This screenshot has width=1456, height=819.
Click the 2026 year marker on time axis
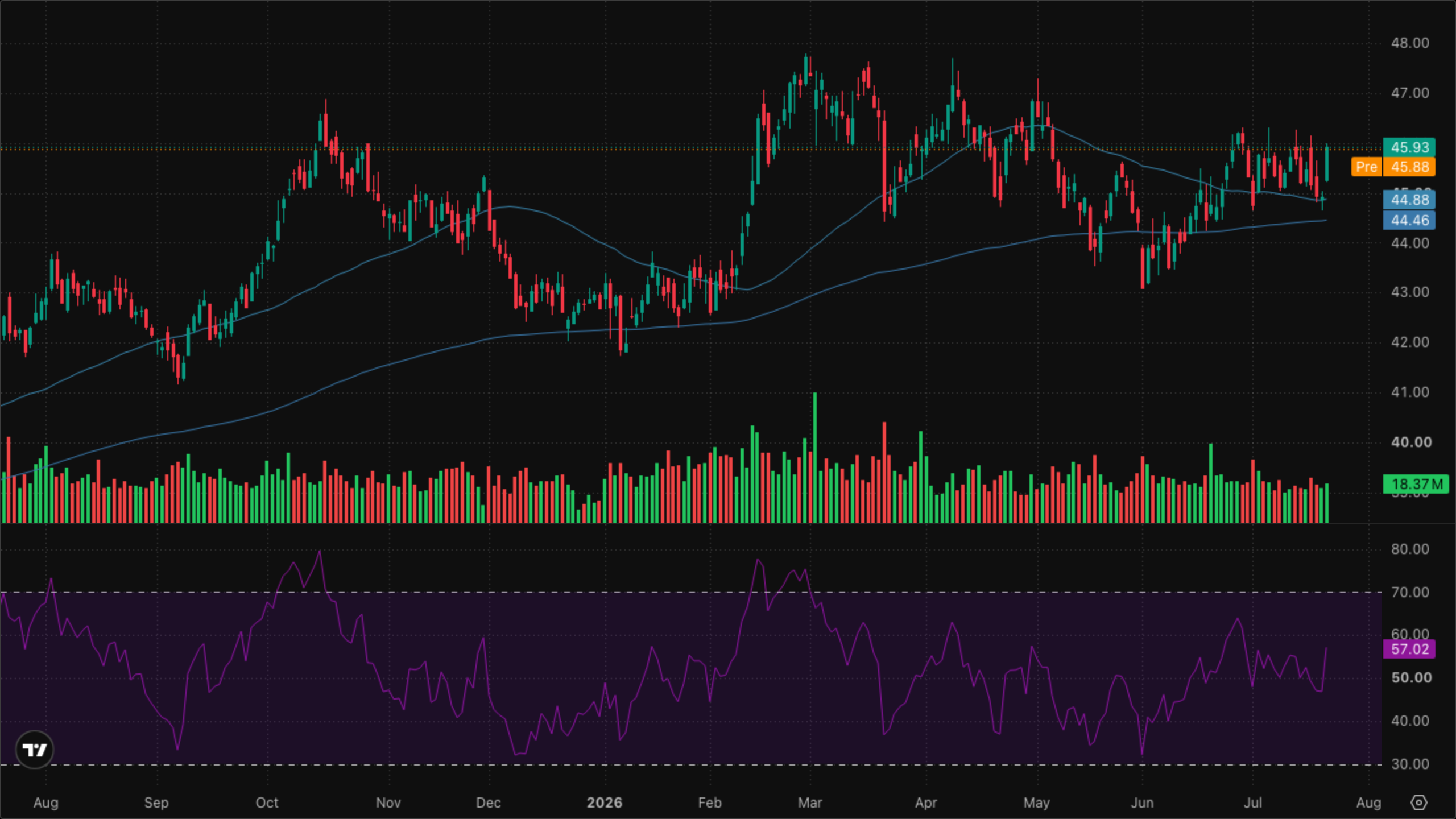tap(604, 803)
